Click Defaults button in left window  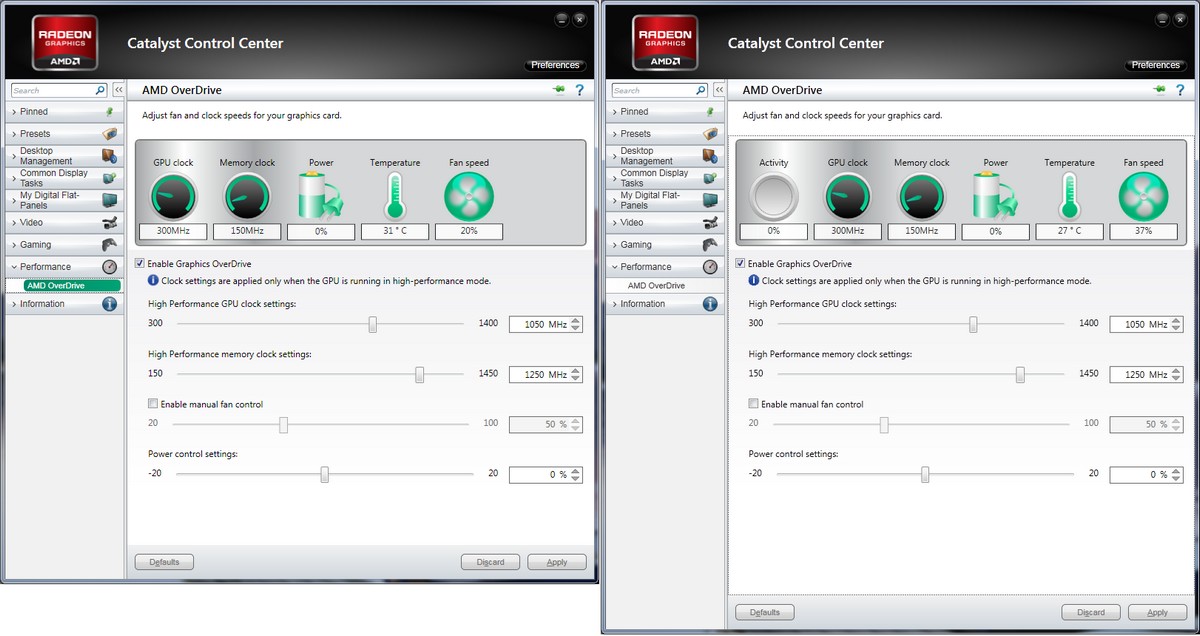(164, 562)
